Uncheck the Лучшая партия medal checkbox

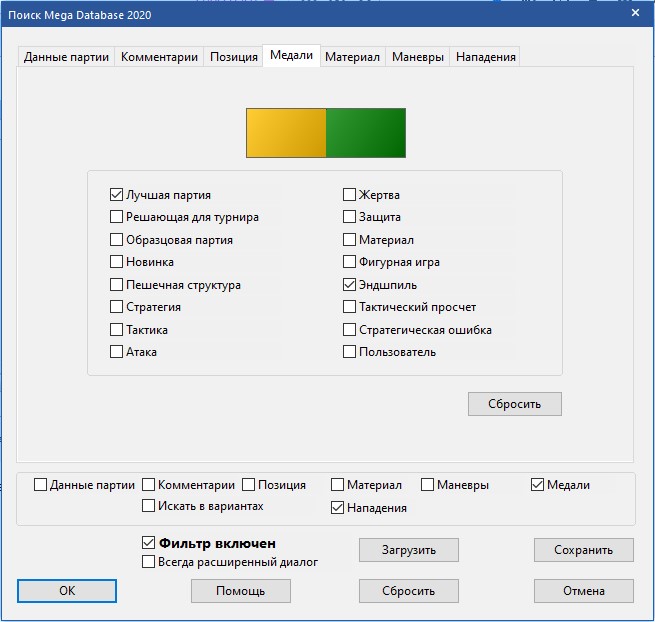117,195
